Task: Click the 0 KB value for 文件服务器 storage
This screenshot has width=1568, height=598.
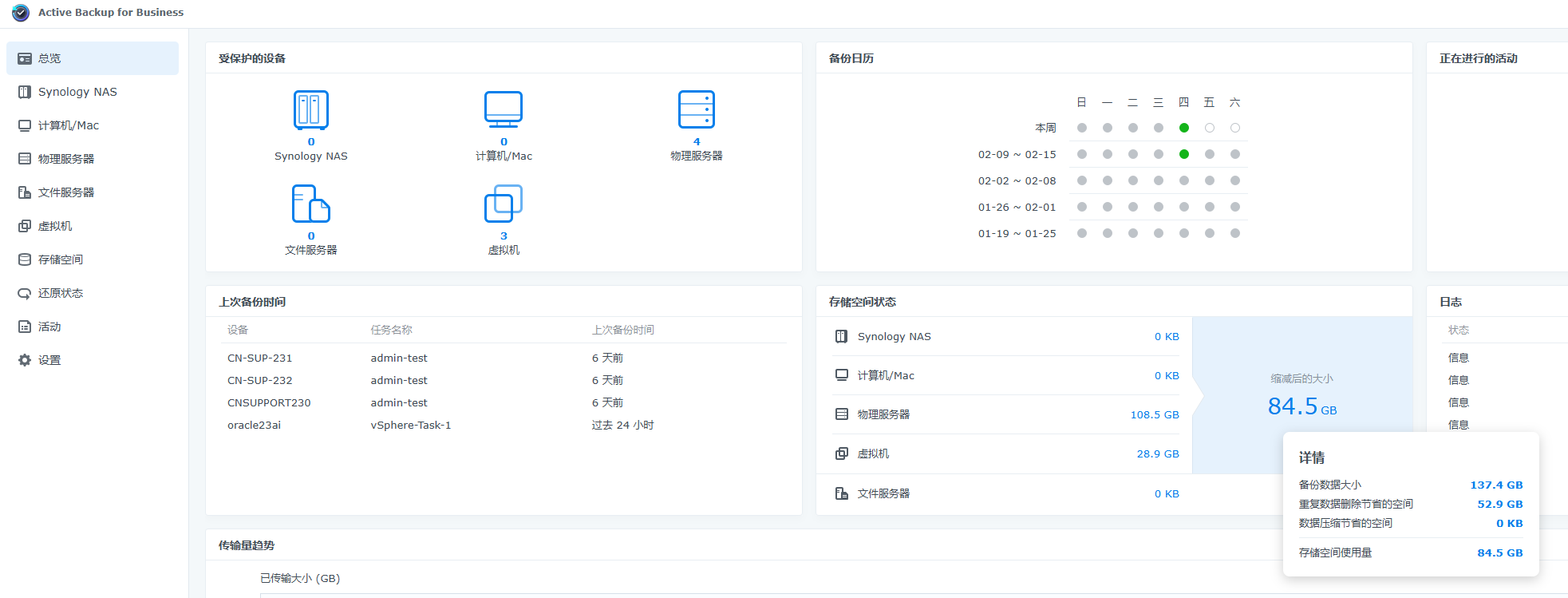Action: pos(1167,493)
